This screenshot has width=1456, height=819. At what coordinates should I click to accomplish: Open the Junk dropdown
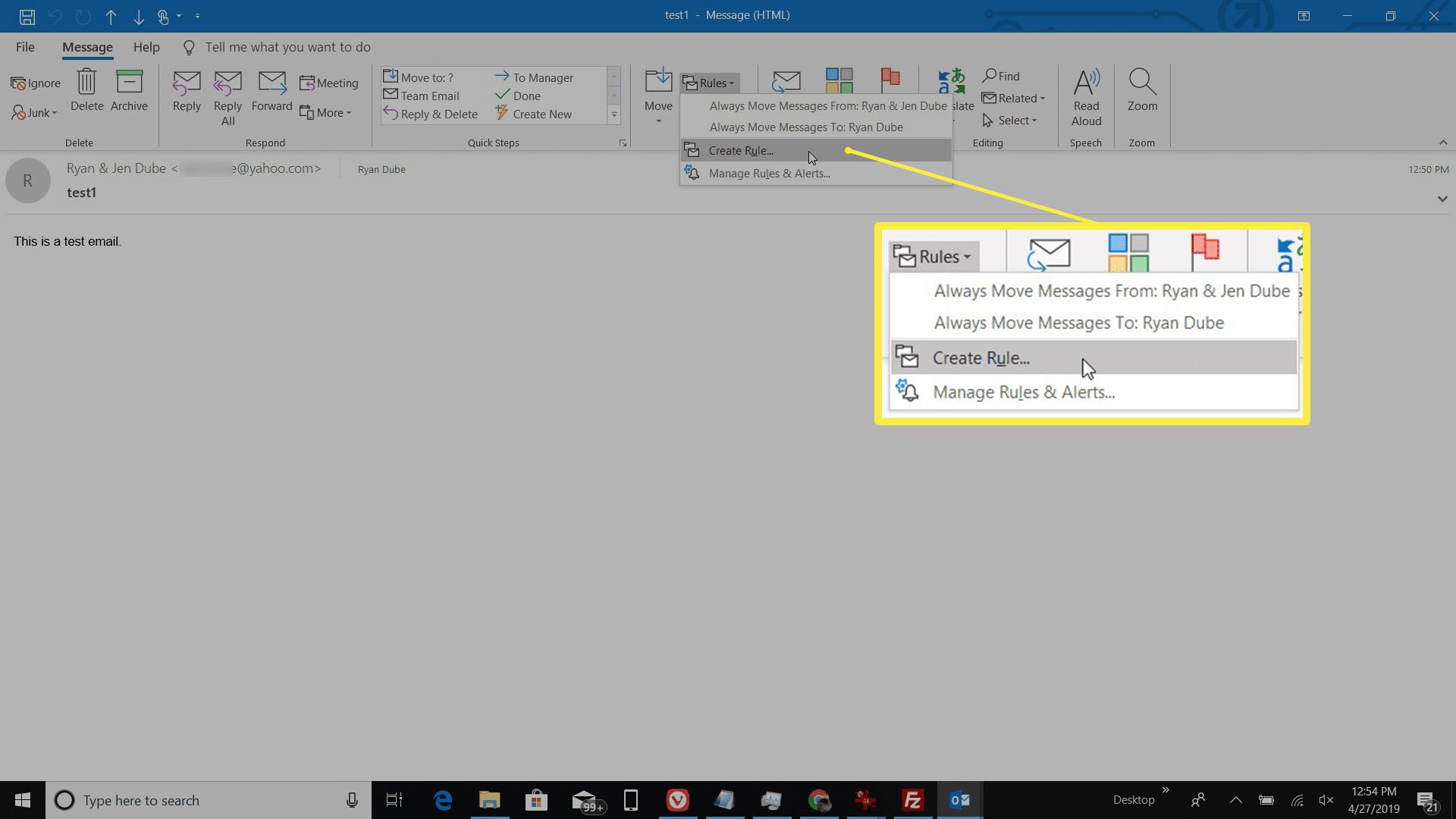coord(34,113)
